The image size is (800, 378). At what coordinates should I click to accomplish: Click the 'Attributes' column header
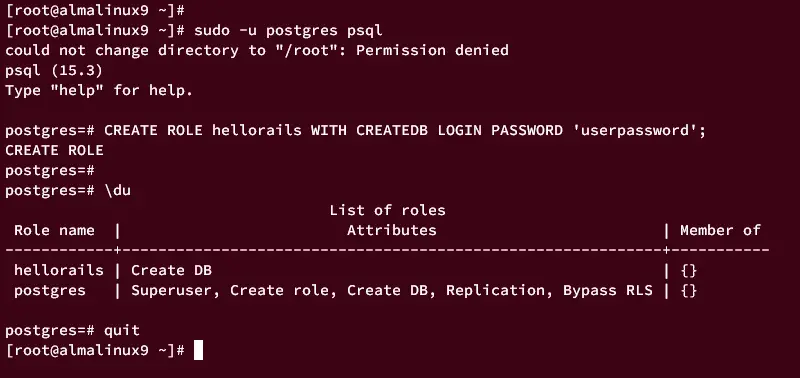(x=392, y=231)
